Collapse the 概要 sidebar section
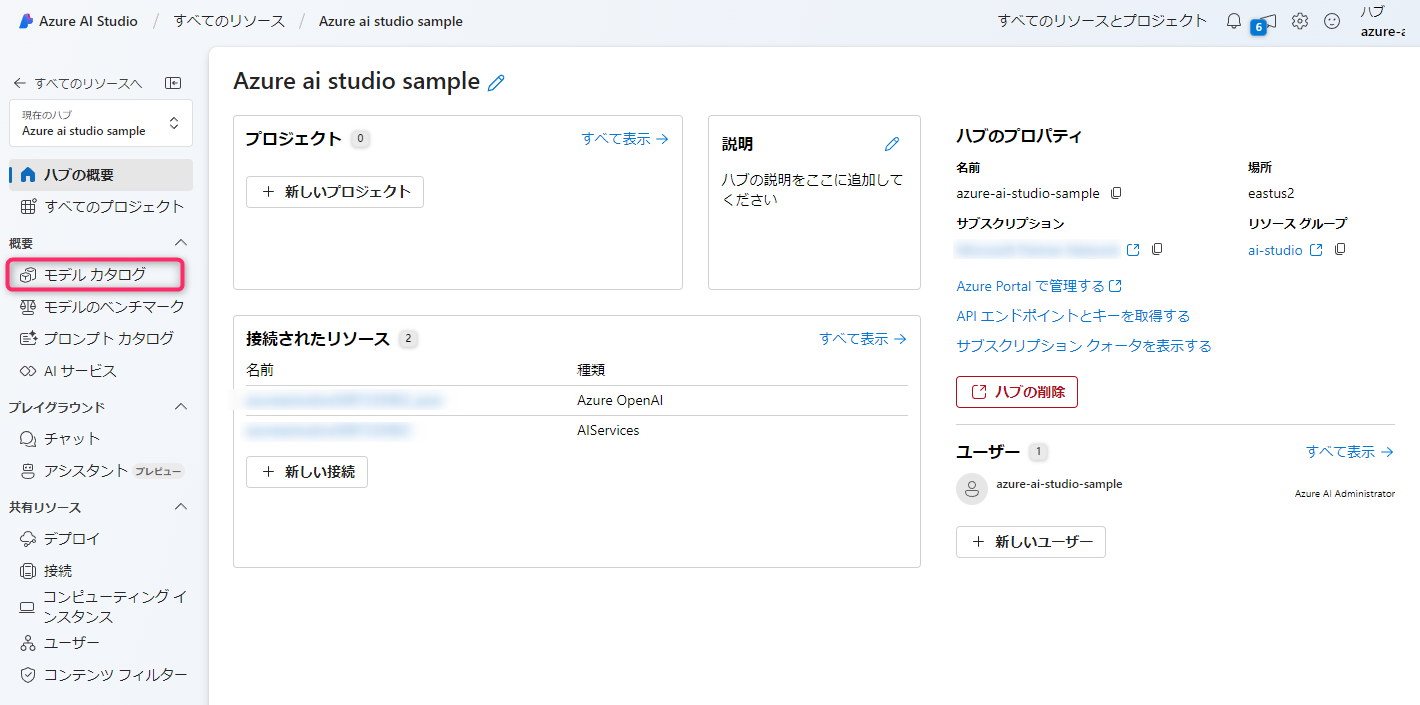 tap(181, 243)
